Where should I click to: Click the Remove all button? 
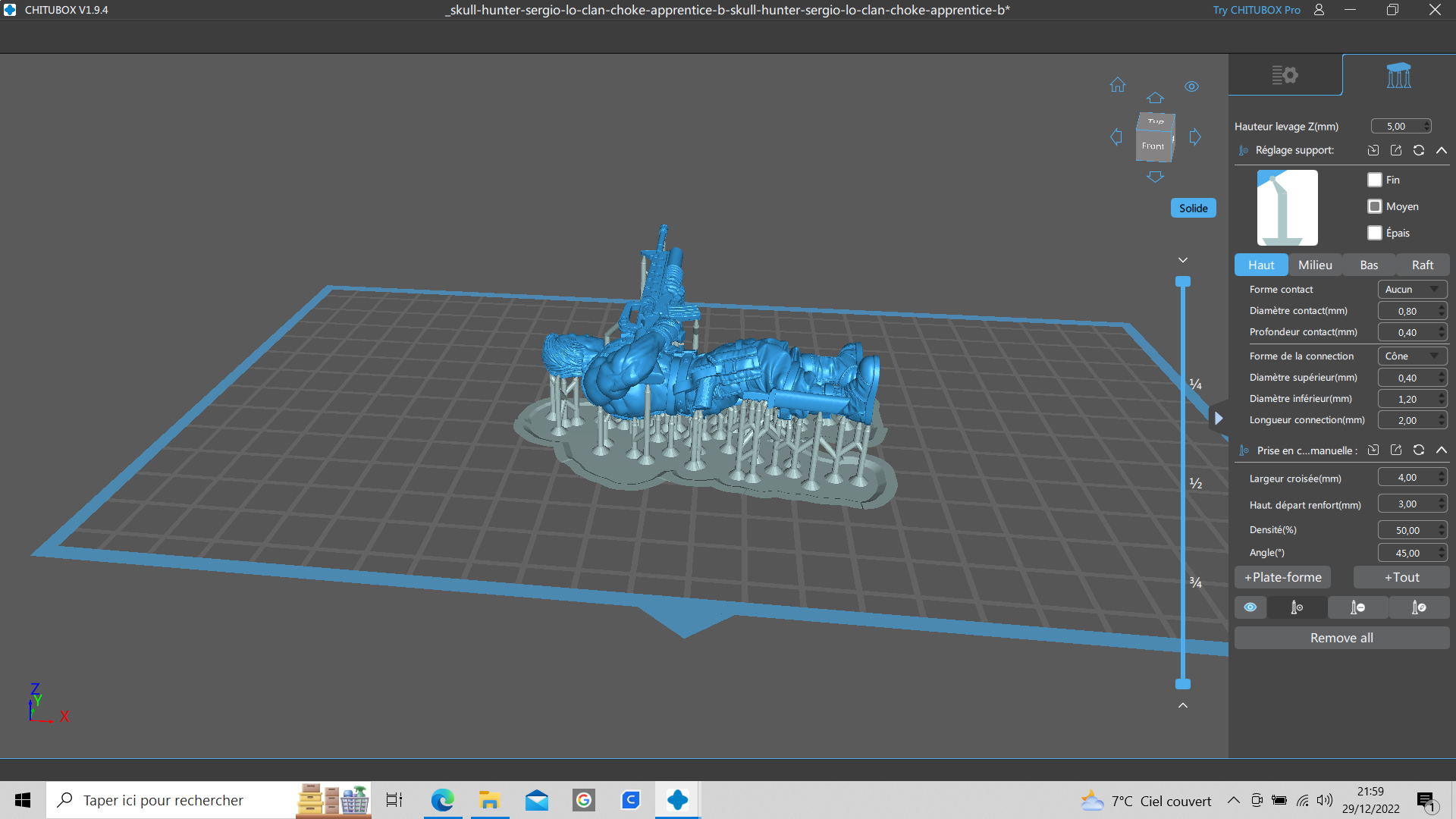(x=1341, y=638)
